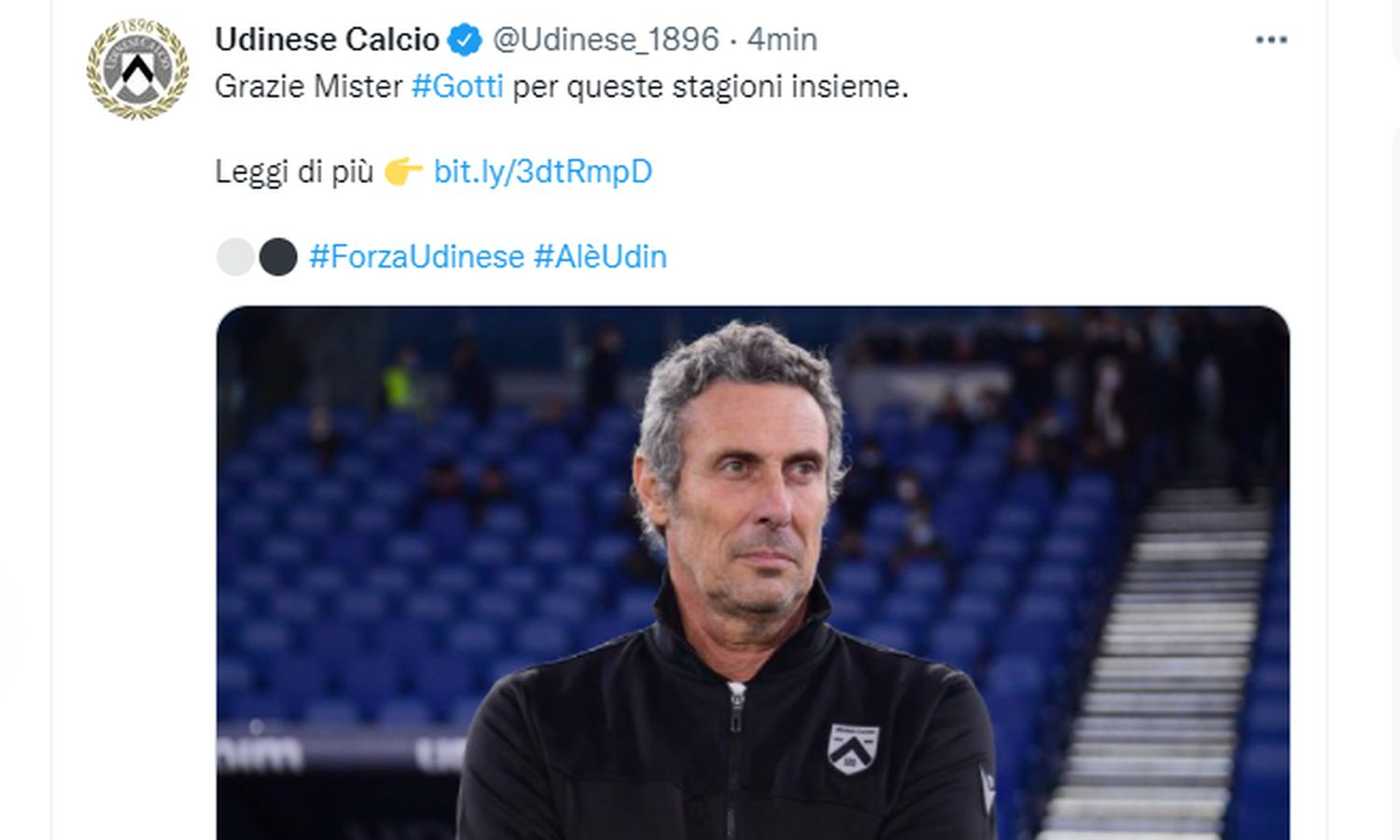Click the man's face in the photo
Screen dimensions: 1400x840
(745, 500)
